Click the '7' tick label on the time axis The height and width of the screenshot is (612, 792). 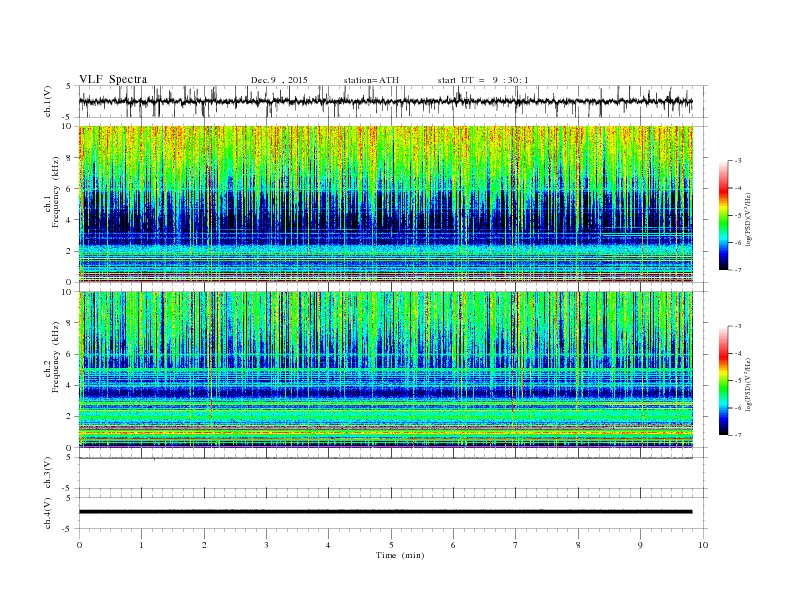click(x=516, y=545)
